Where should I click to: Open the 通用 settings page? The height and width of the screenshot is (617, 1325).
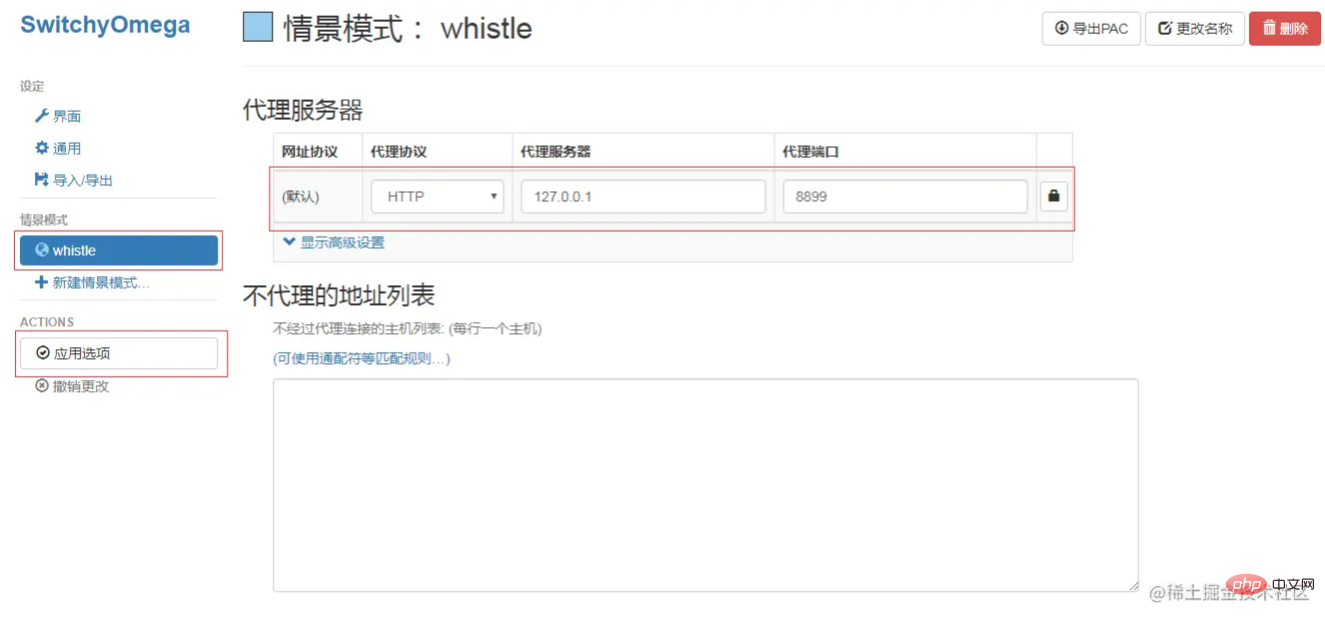pyautogui.click(x=58, y=148)
